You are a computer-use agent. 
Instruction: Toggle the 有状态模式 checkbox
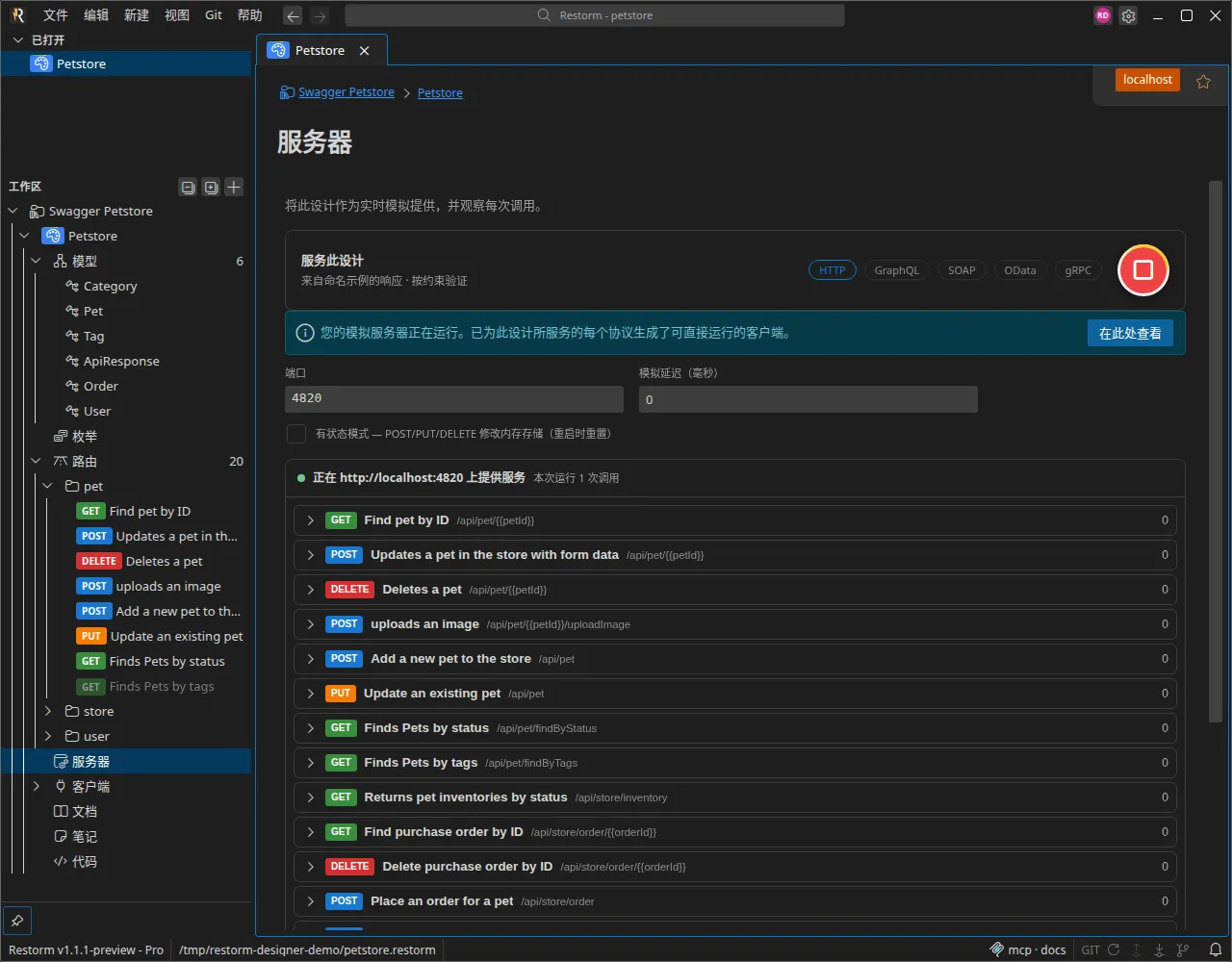(296, 434)
